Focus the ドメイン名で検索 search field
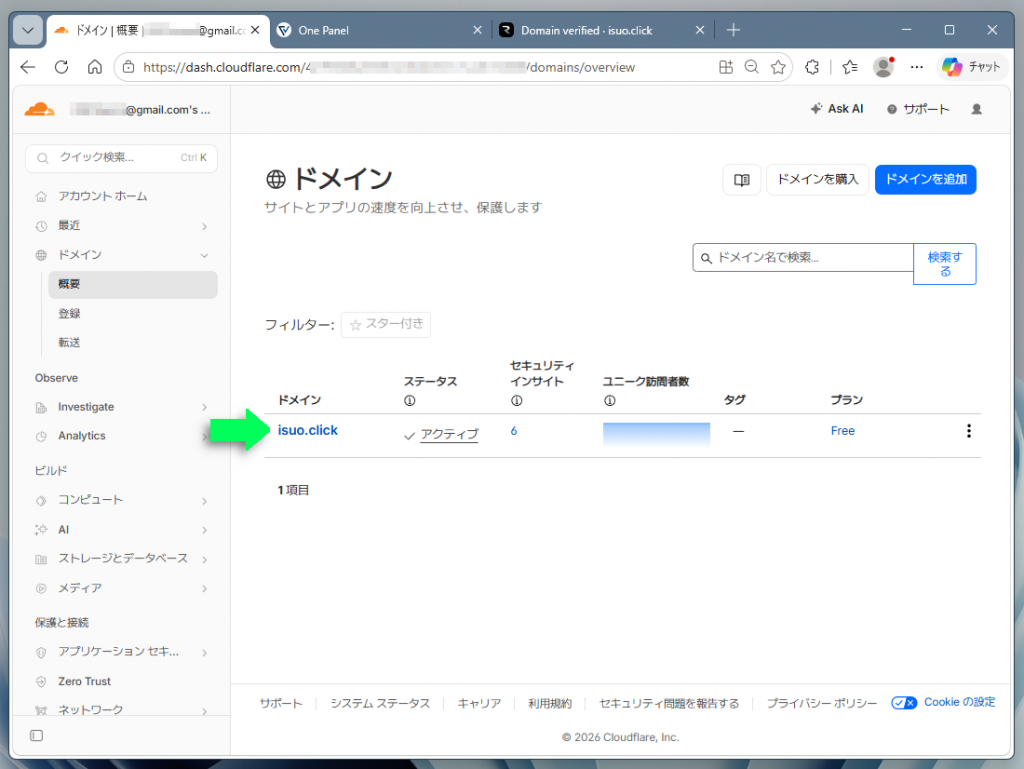The width and height of the screenshot is (1024, 769). pos(803,257)
